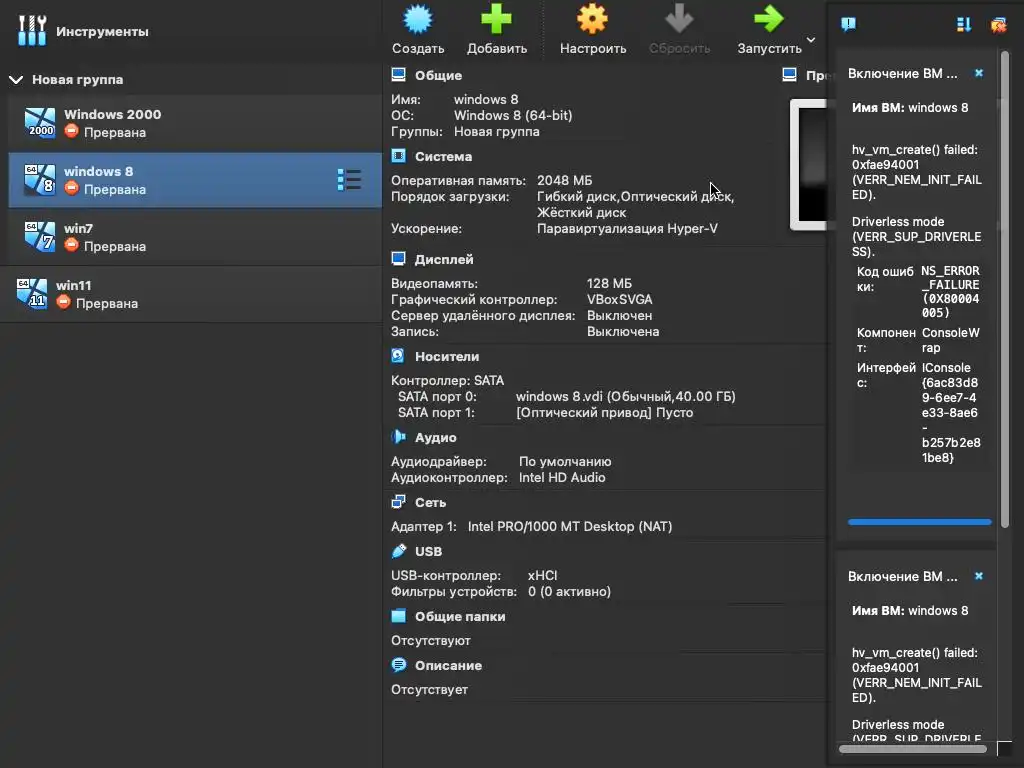Viewport: 1024px width, 768px height.
Task: Close the first Включение ВМ notification
Action: pos(978,73)
